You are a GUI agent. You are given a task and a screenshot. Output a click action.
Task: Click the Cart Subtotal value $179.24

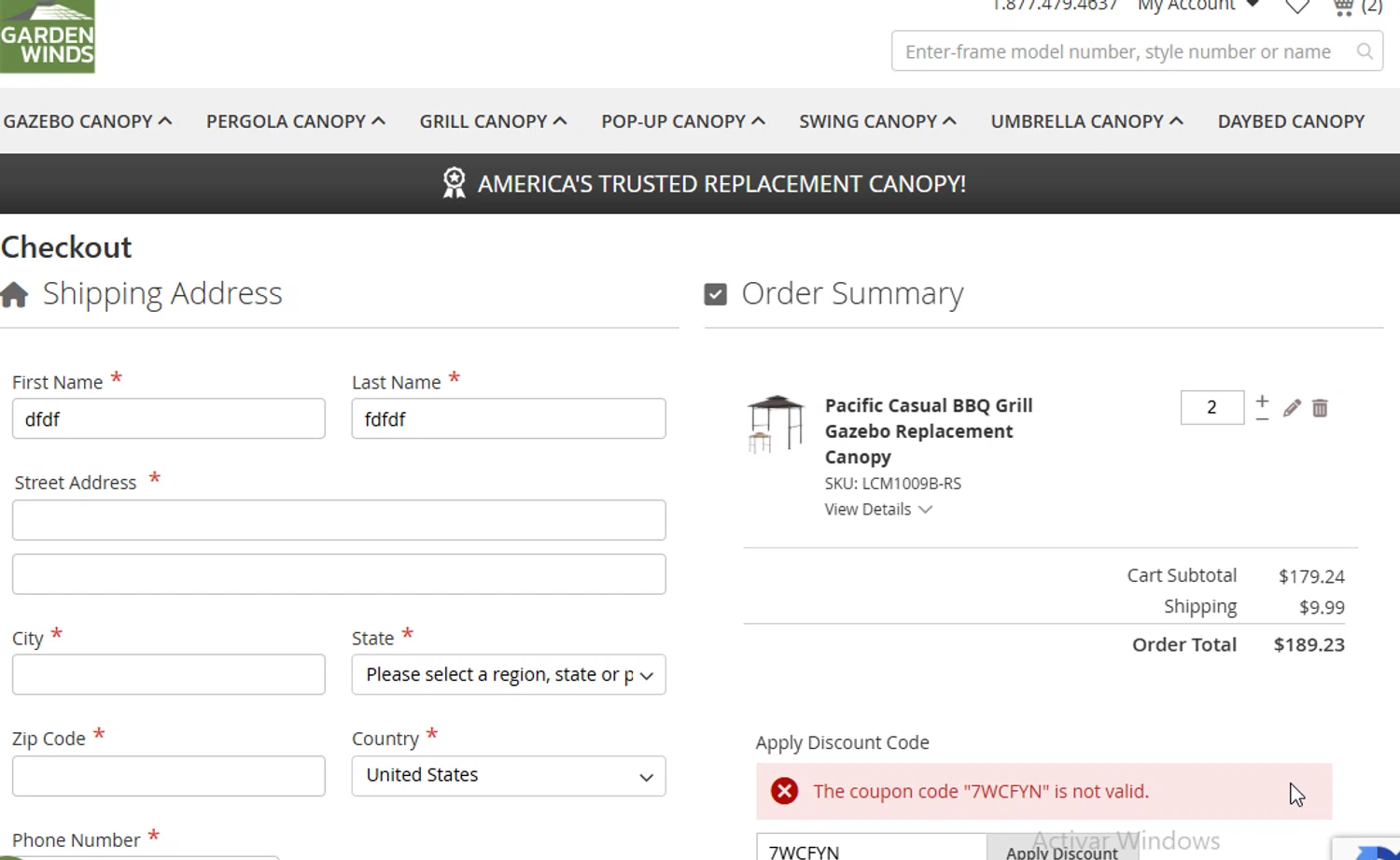pyautogui.click(x=1311, y=576)
